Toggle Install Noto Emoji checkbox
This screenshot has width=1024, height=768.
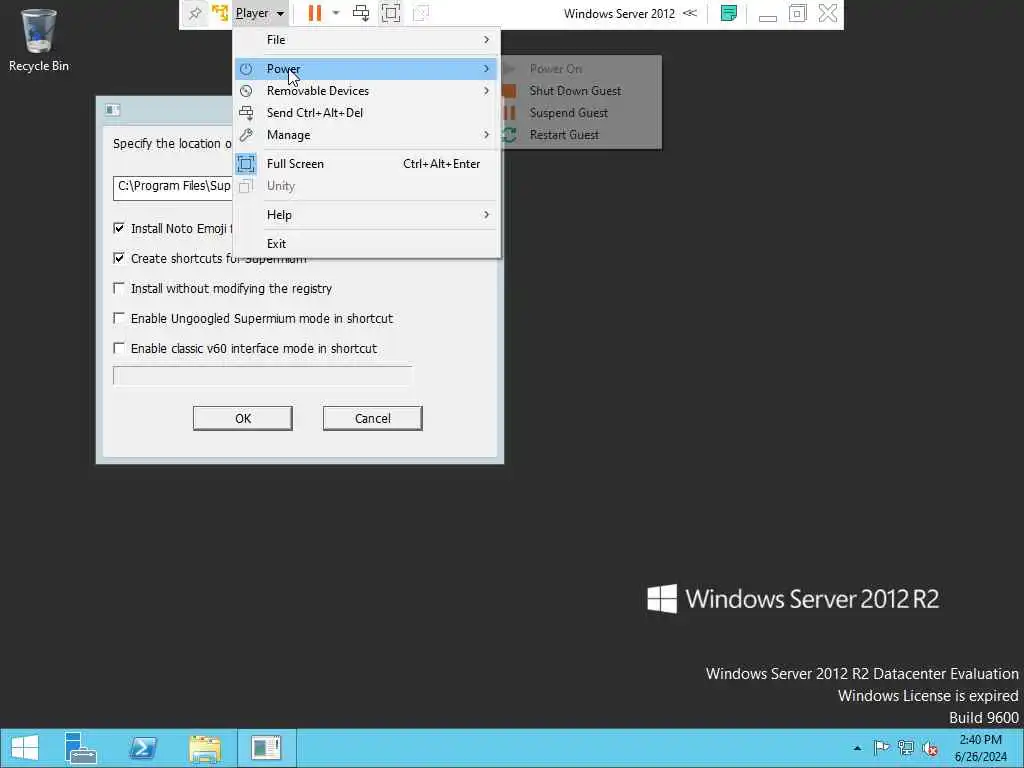coord(119,228)
